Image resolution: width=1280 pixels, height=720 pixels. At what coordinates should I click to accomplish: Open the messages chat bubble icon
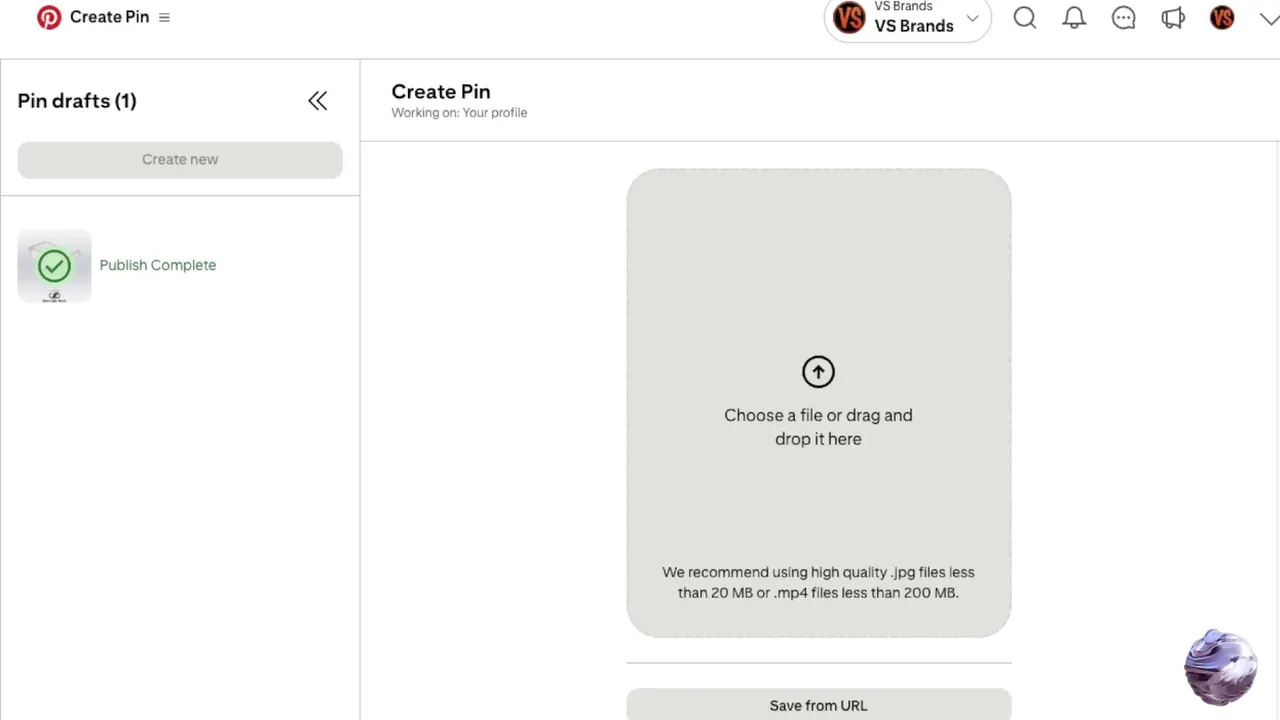point(1123,17)
